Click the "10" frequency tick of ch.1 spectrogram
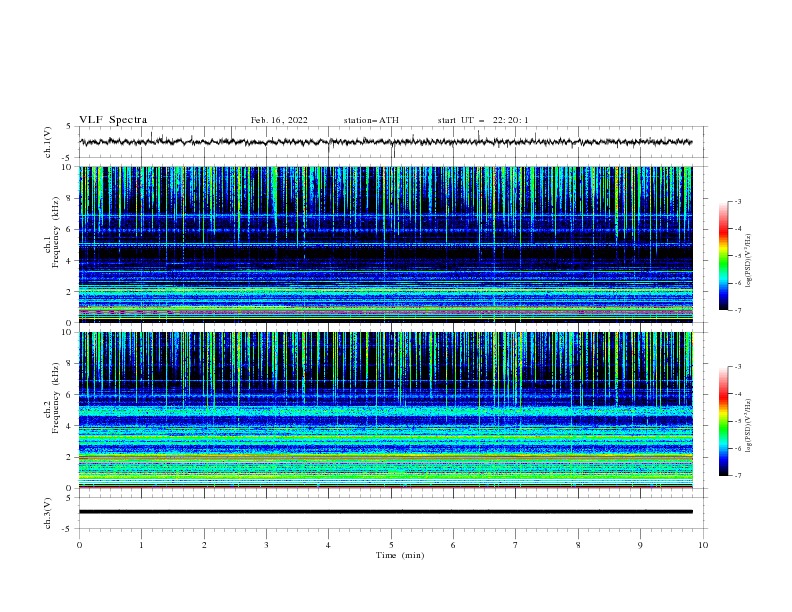This screenshot has width=792, height=612. coord(67,167)
